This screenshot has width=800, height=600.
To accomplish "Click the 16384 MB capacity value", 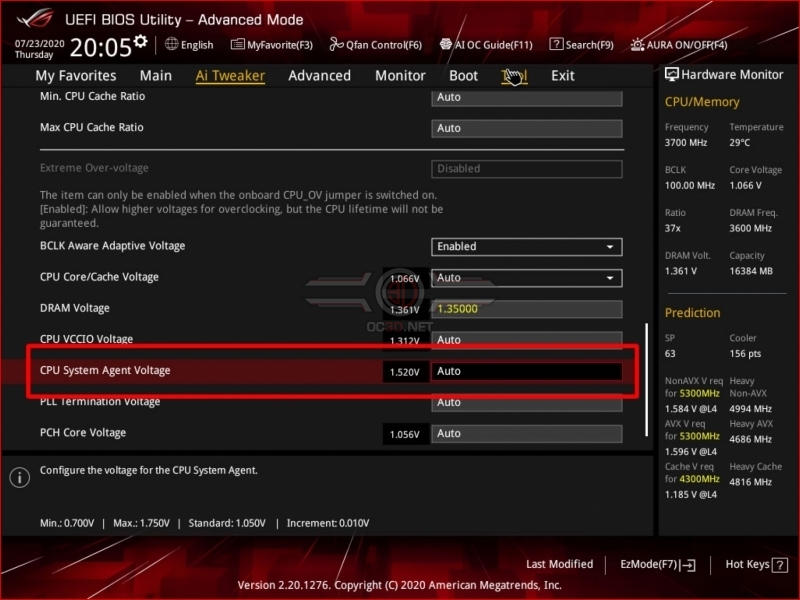I will pos(751,271).
